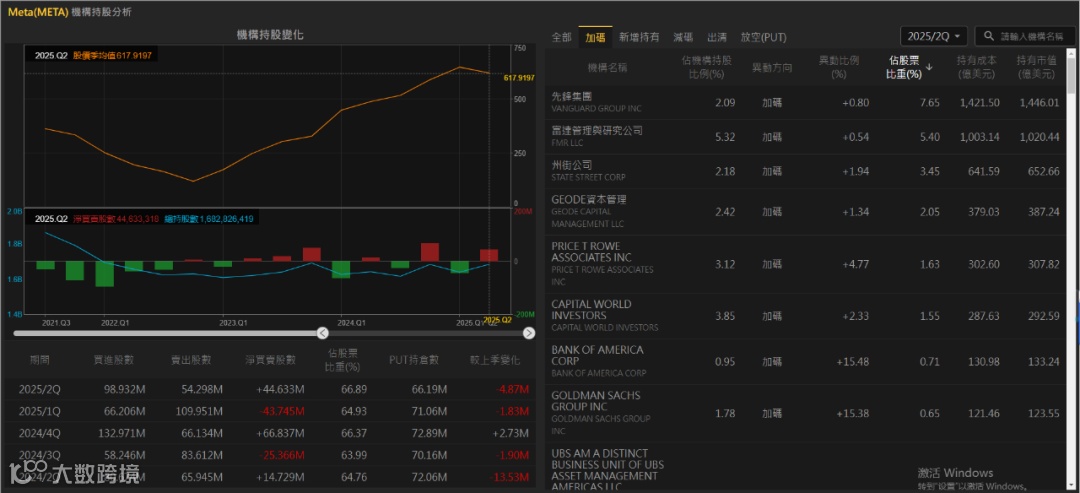The width and height of the screenshot is (1080, 493).
Task: Click the 淨買賣股數 44,633,318 legend label
Action: pos(116,219)
